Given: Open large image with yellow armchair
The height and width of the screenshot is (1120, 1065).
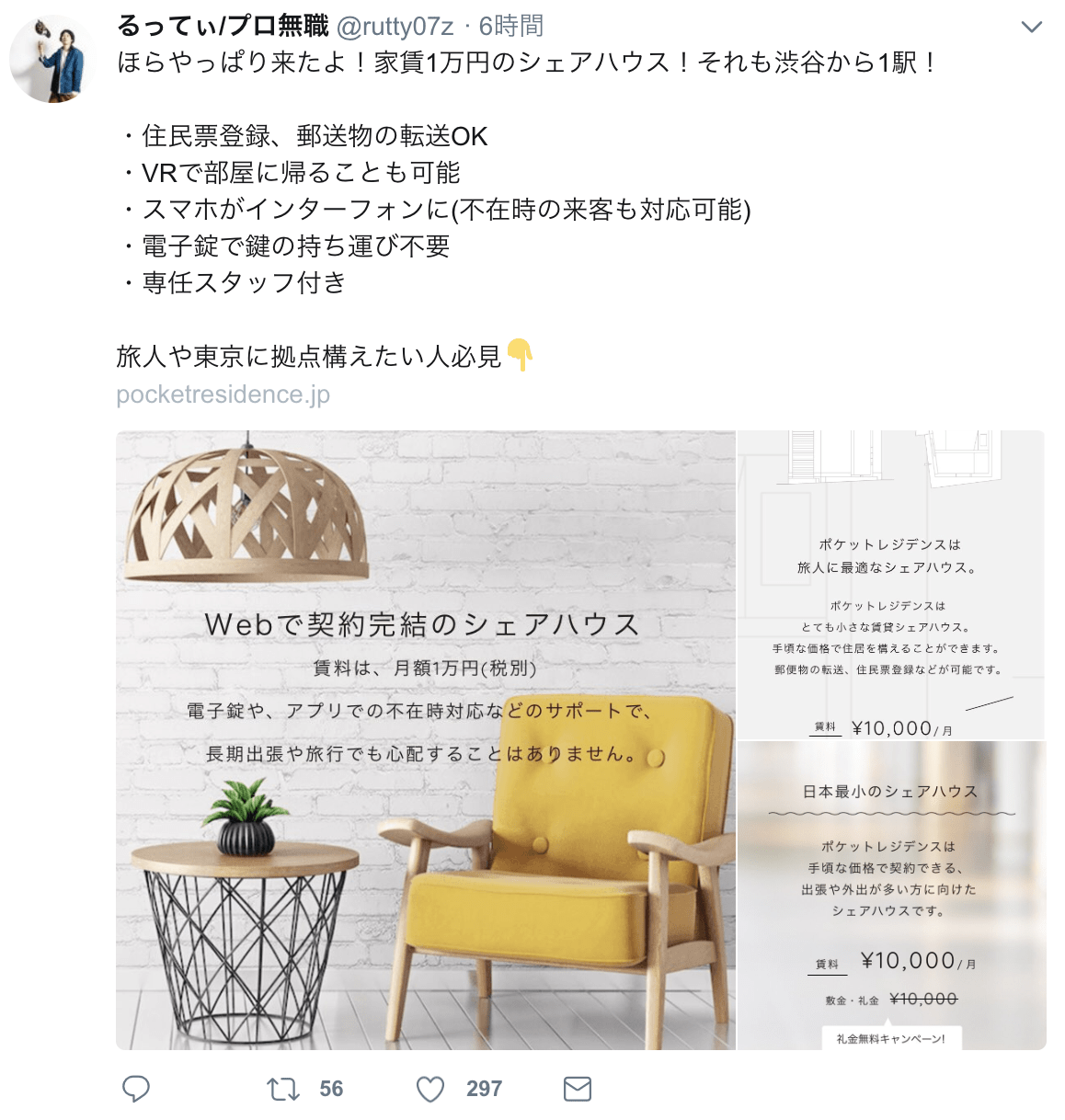Looking at the screenshot, I should pos(426,740).
